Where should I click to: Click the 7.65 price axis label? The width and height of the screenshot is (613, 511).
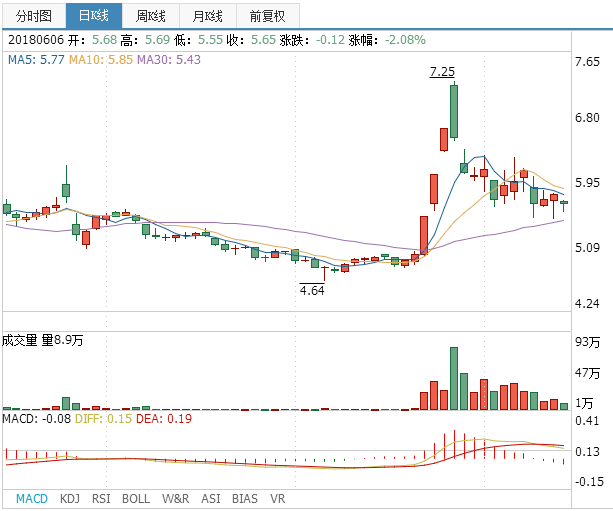587,62
